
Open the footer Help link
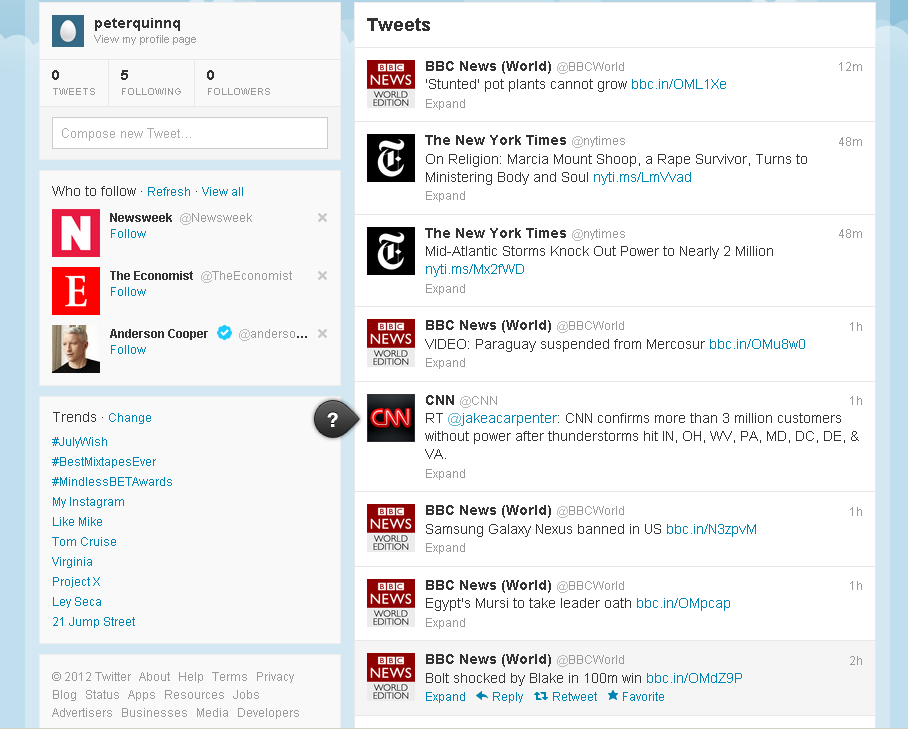click(191, 677)
